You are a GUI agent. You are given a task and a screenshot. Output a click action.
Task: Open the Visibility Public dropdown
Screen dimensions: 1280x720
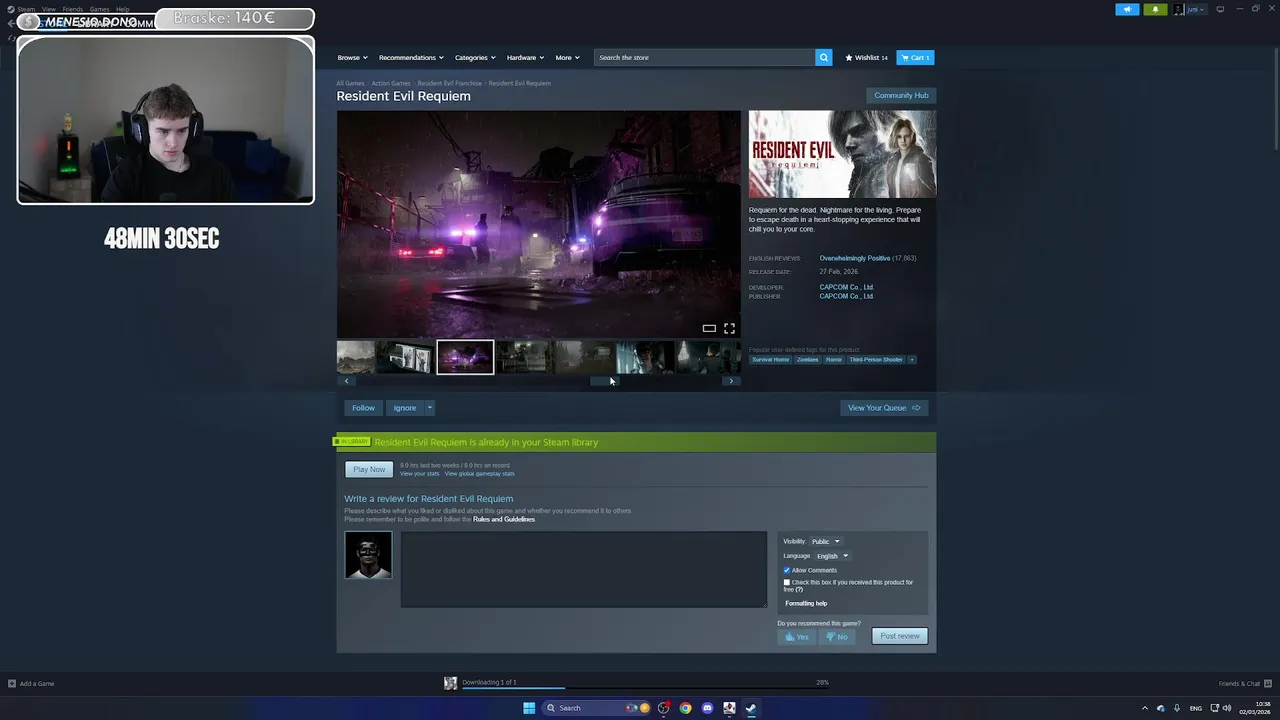point(825,541)
